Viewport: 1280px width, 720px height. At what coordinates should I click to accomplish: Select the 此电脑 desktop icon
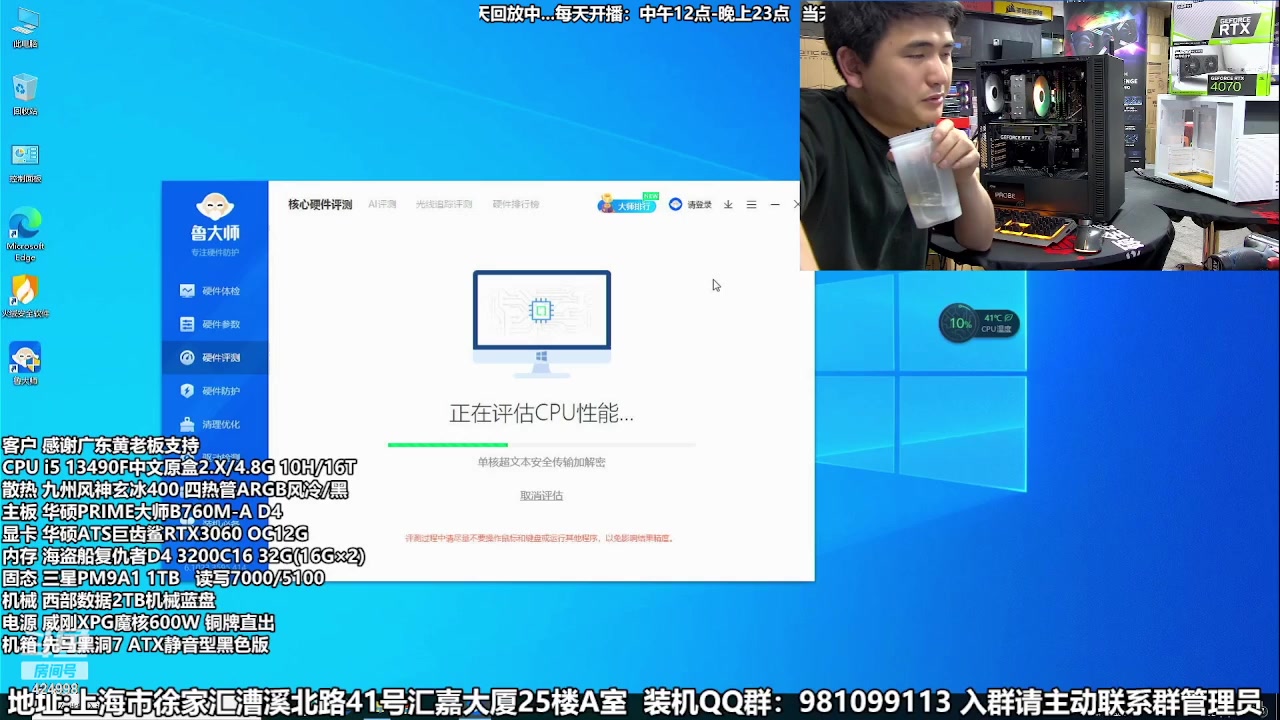coord(25,28)
